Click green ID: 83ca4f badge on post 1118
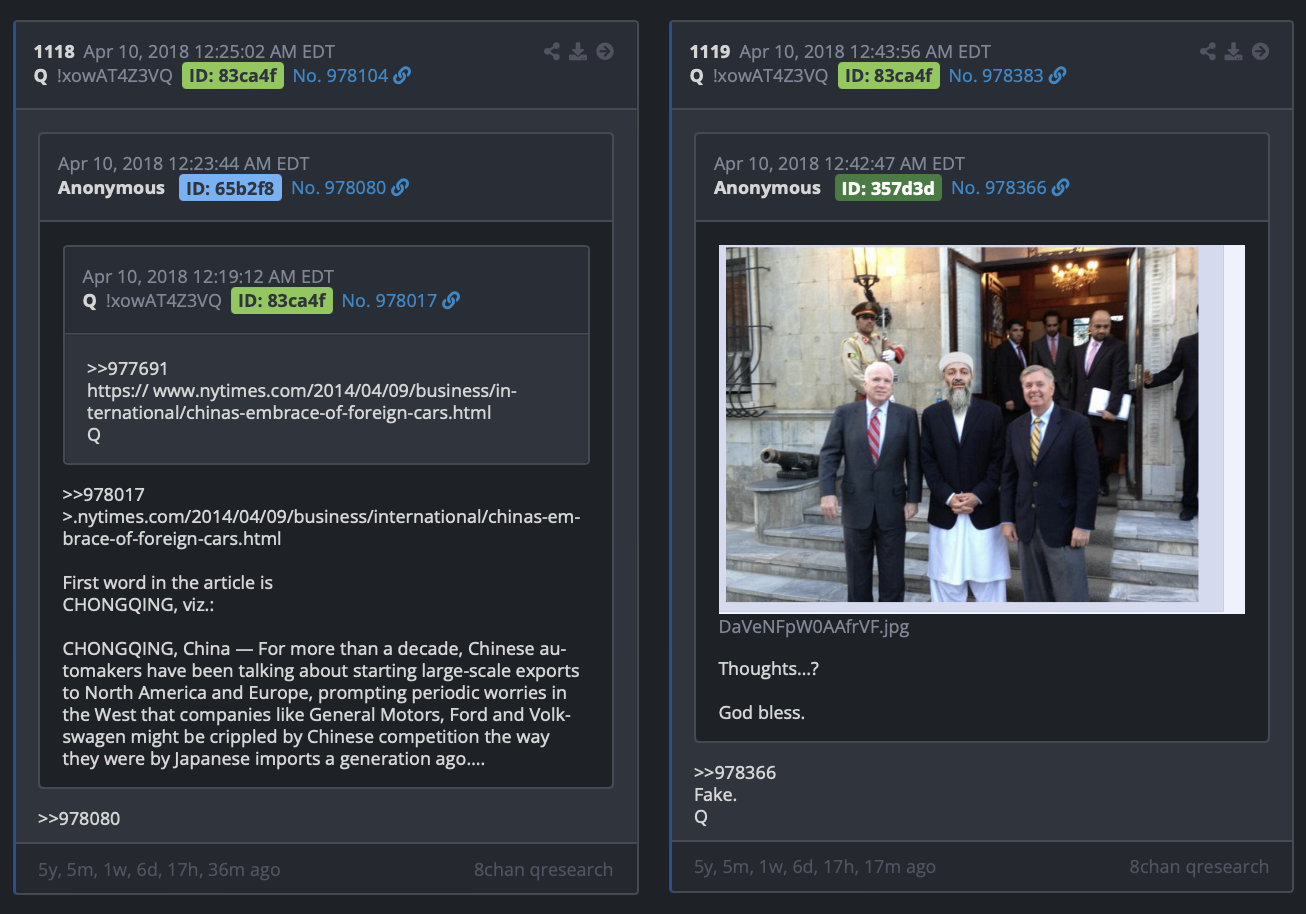The image size is (1306, 914). pyautogui.click(x=233, y=75)
